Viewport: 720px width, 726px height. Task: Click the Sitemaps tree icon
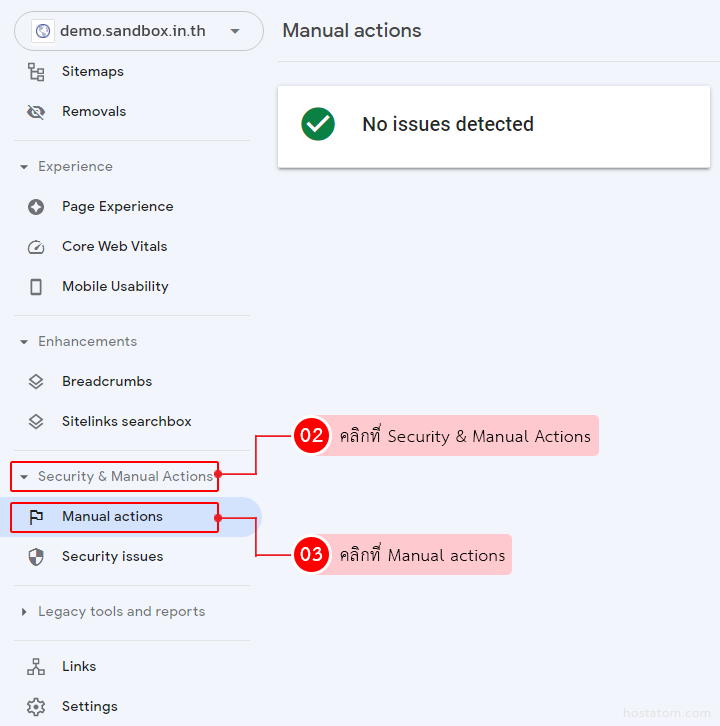[x=36, y=72]
